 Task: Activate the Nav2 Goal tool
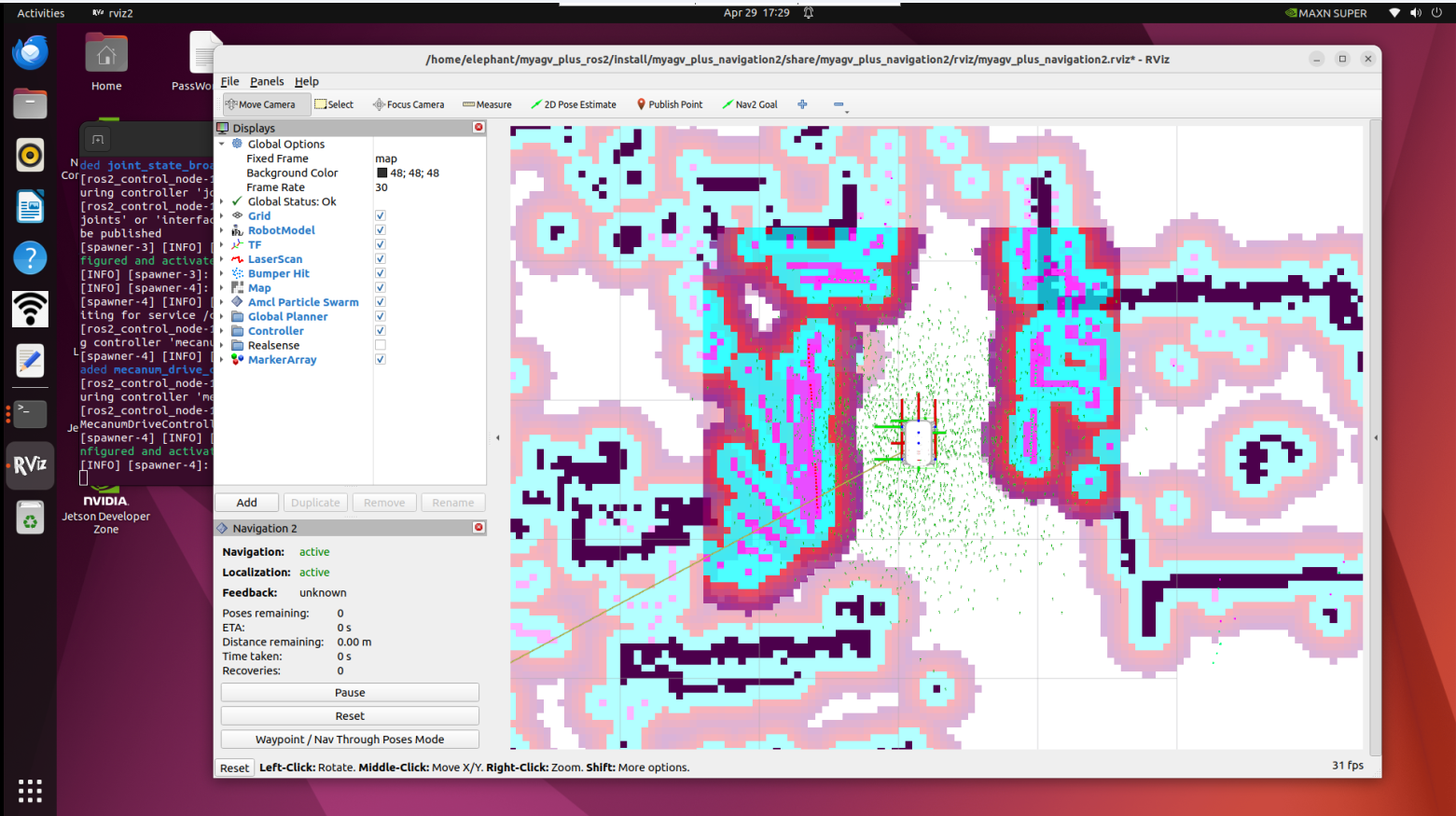750,104
